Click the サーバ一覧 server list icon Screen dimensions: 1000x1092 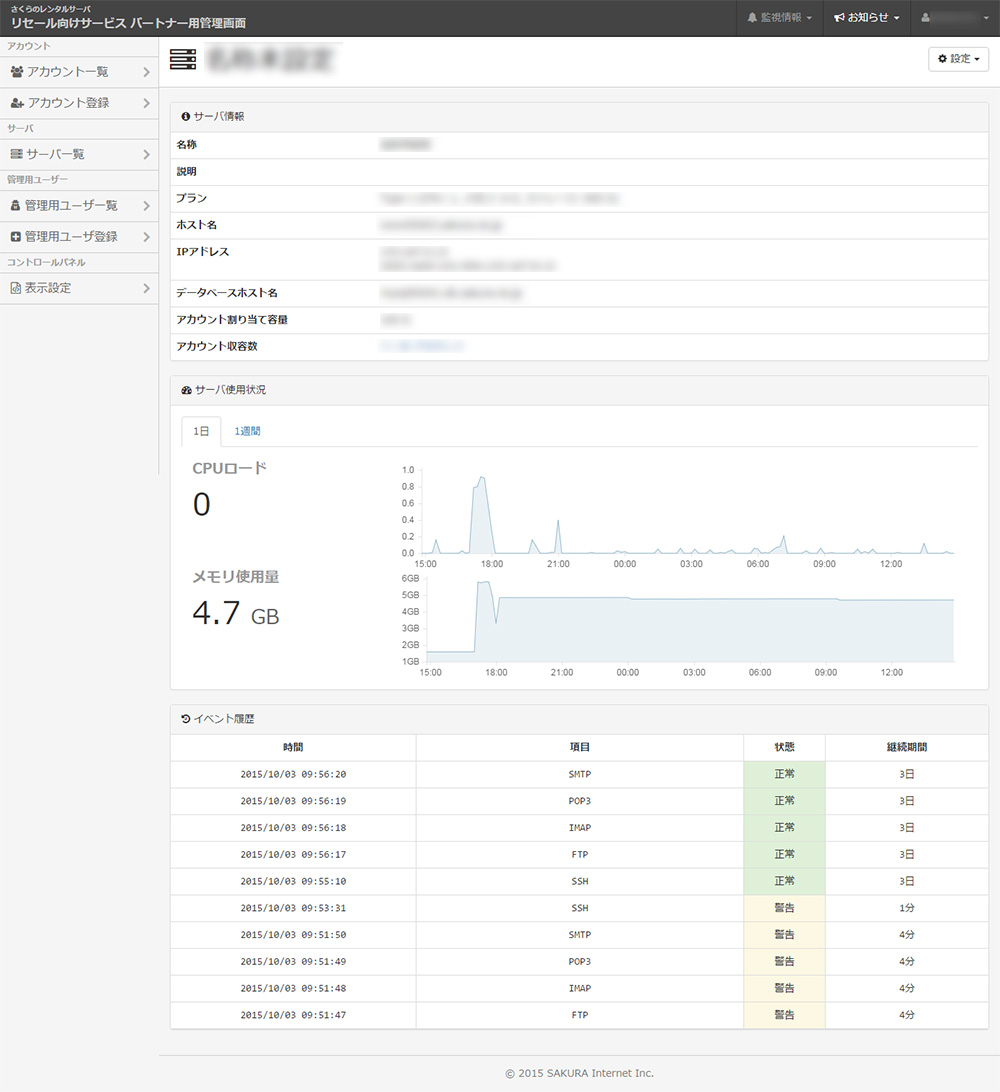(x=16, y=154)
